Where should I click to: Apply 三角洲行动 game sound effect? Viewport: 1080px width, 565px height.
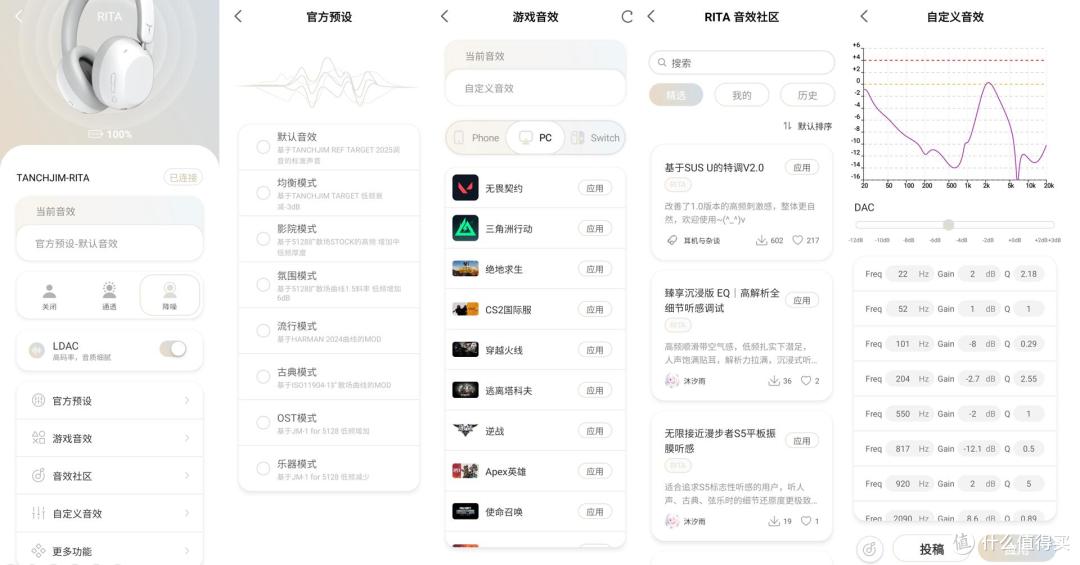pos(594,228)
